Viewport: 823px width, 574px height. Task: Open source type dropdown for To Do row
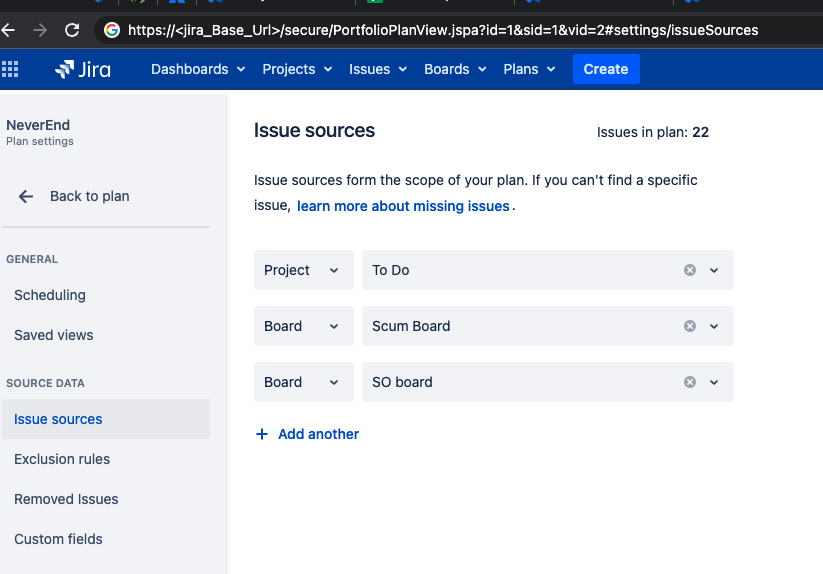(x=303, y=270)
